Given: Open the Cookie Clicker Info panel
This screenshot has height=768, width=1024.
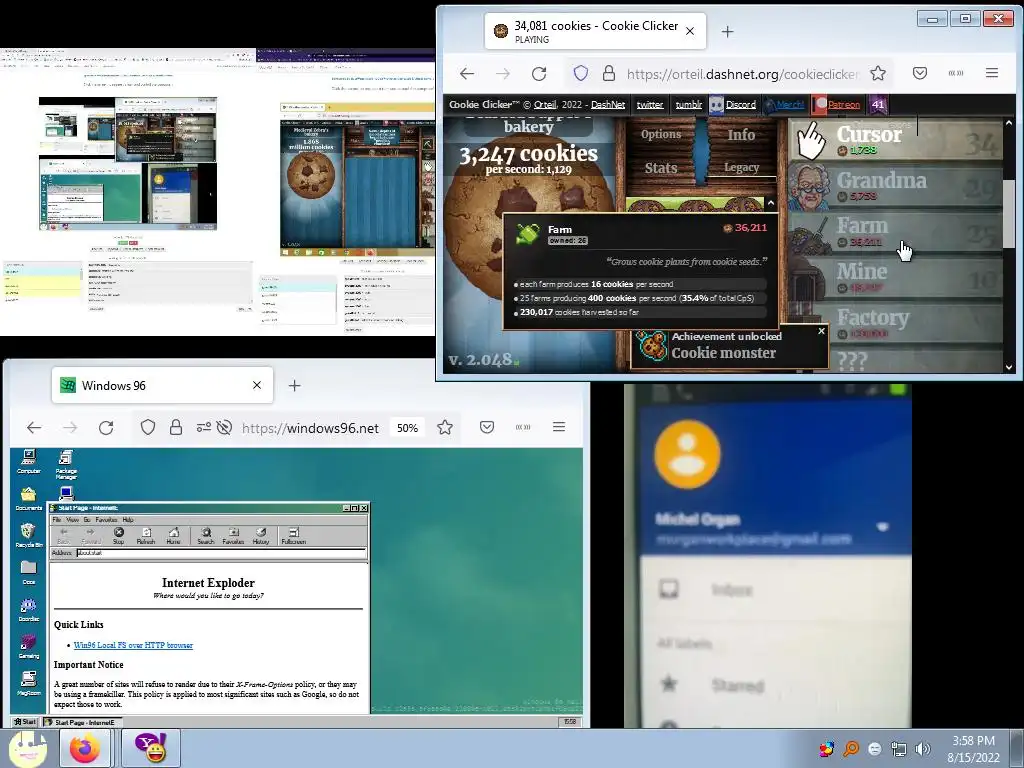Looking at the screenshot, I should 741,135.
